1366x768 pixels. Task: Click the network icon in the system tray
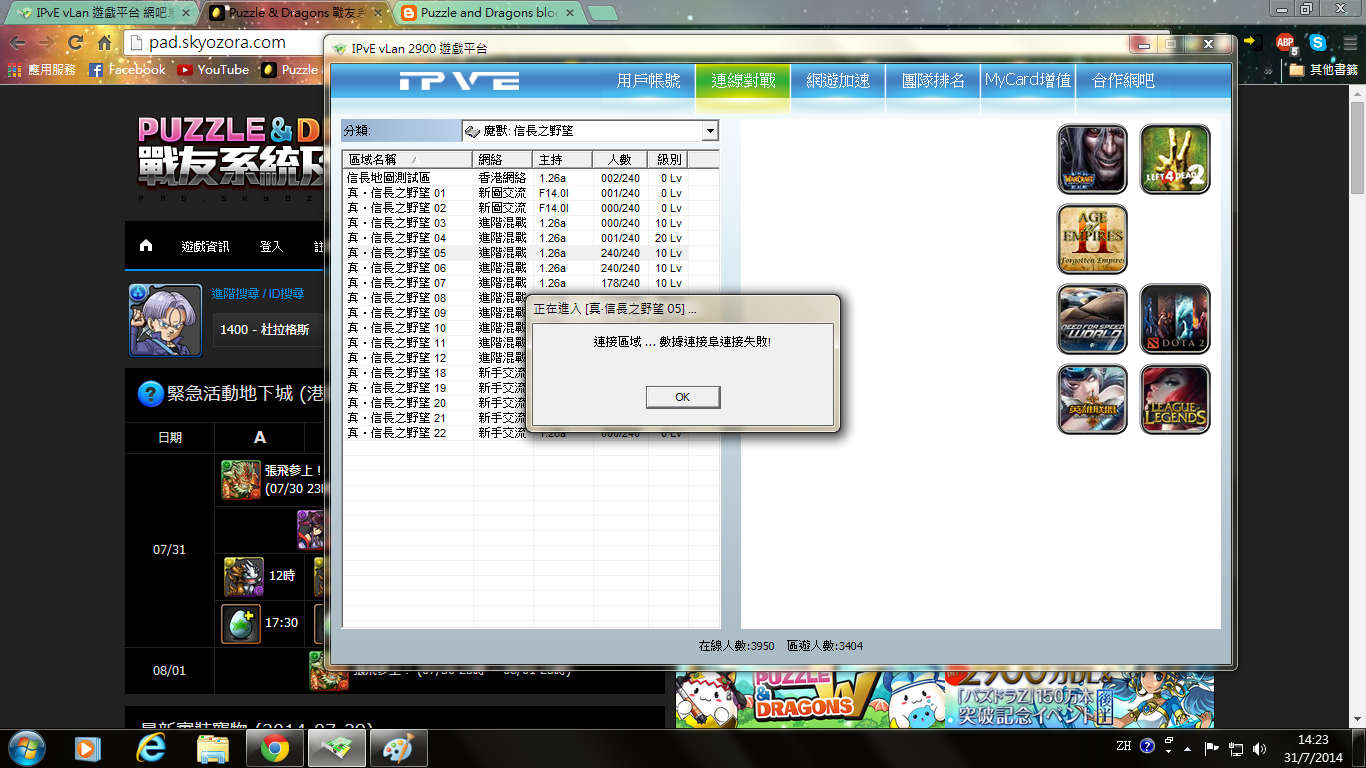[1235, 748]
